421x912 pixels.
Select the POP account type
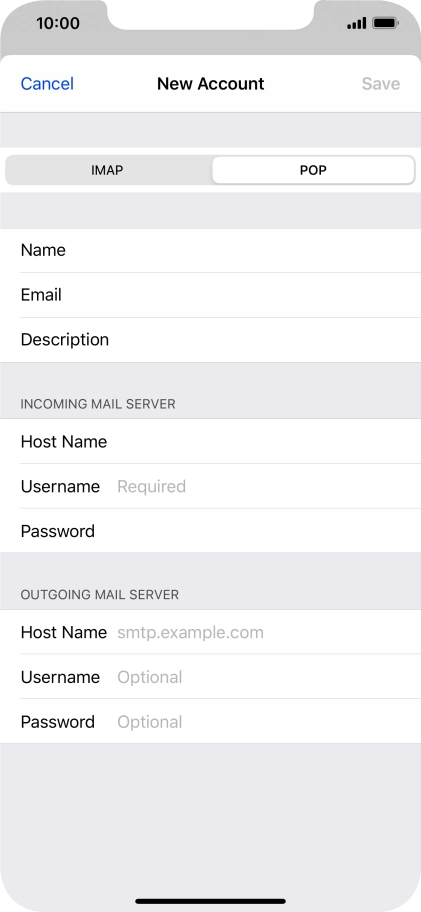tap(313, 170)
